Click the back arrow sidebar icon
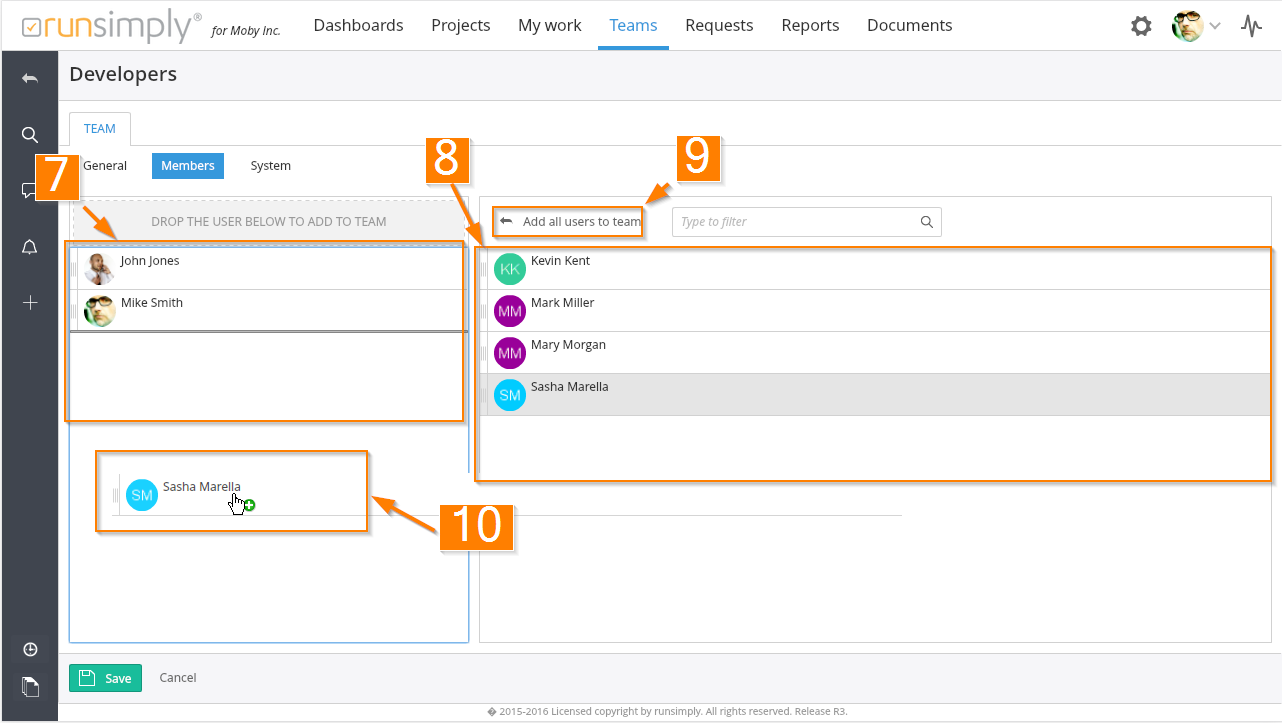 (30, 78)
